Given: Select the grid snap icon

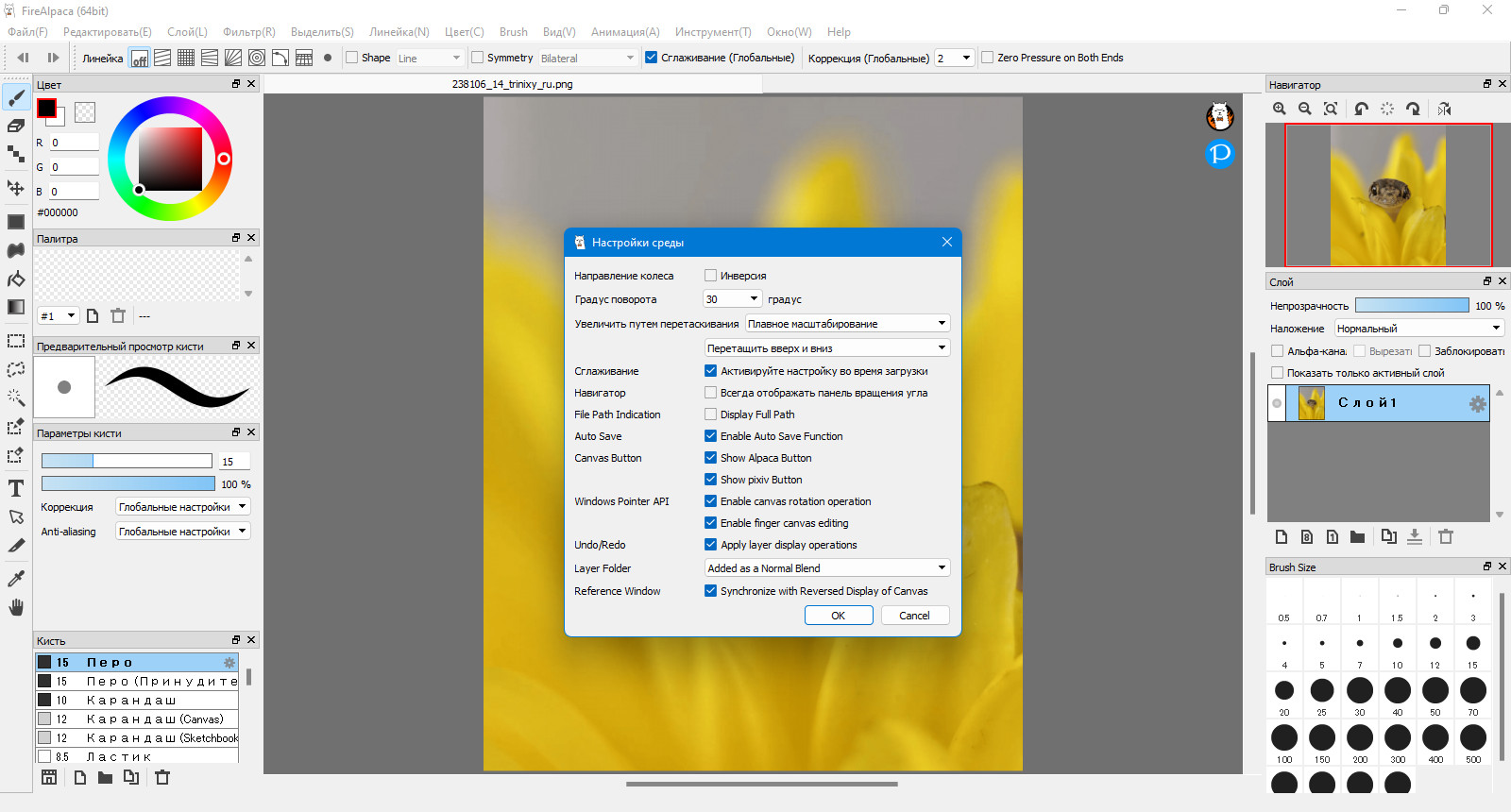Looking at the screenshot, I should (186, 58).
